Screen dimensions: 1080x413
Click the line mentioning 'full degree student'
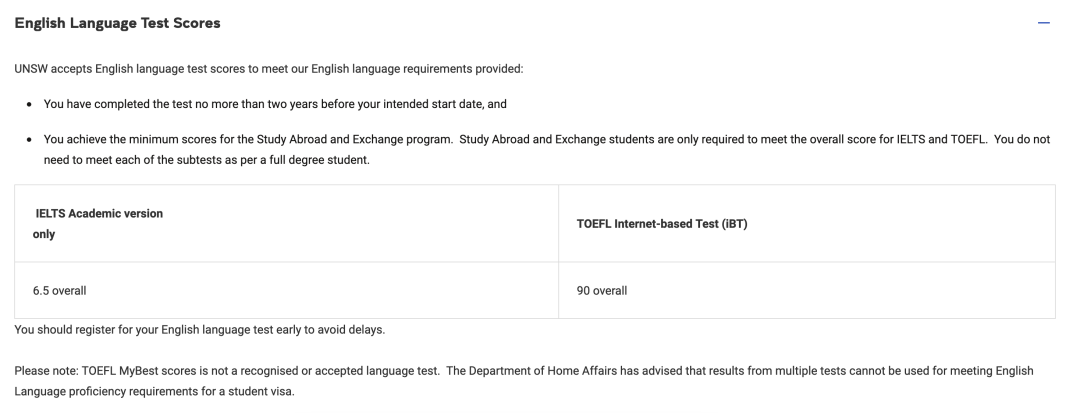tap(207, 161)
